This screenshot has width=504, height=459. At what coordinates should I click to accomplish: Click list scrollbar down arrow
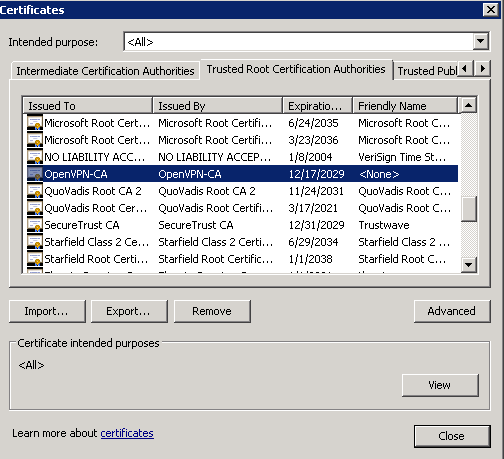(x=468, y=265)
